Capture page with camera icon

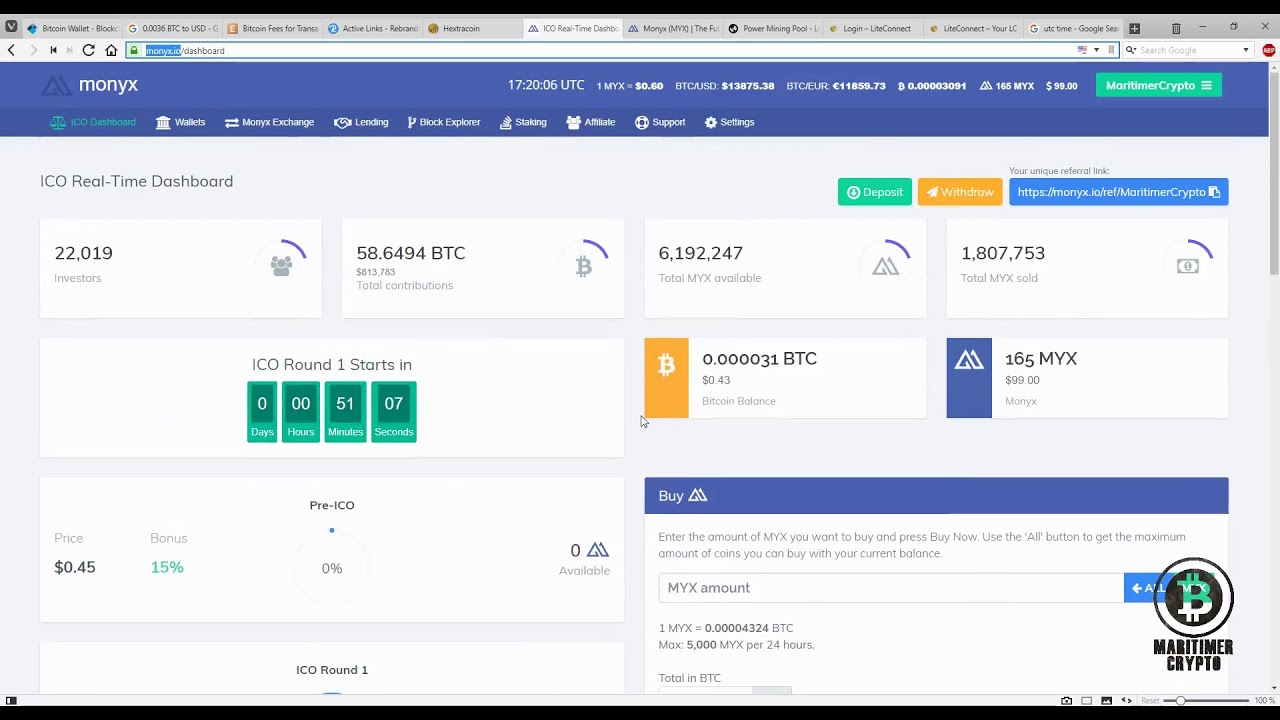click(x=1067, y=701)
